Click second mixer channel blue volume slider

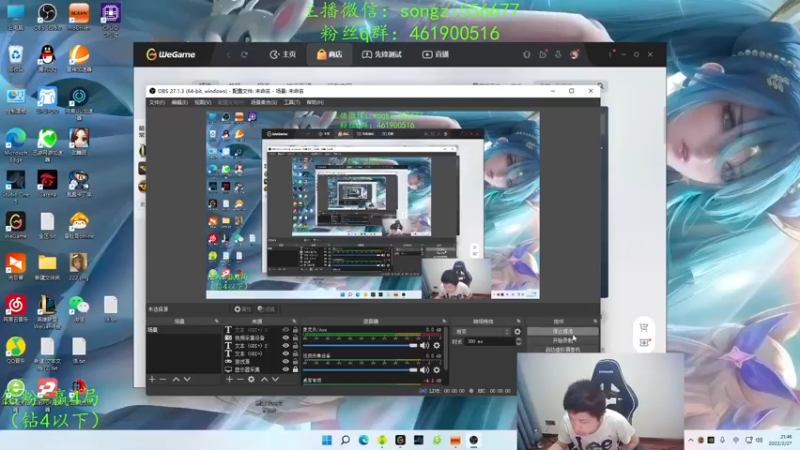[360, 370]
